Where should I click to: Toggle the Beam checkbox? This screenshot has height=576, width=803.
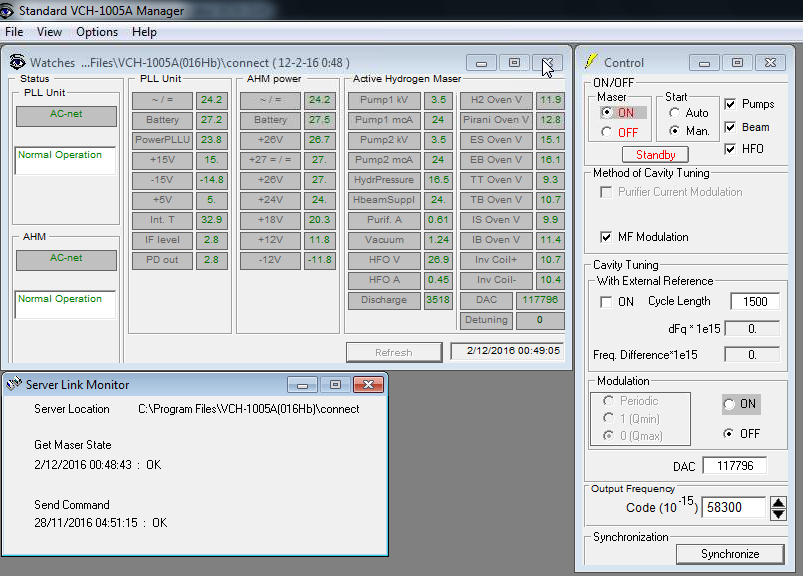[x=730, y=128]
